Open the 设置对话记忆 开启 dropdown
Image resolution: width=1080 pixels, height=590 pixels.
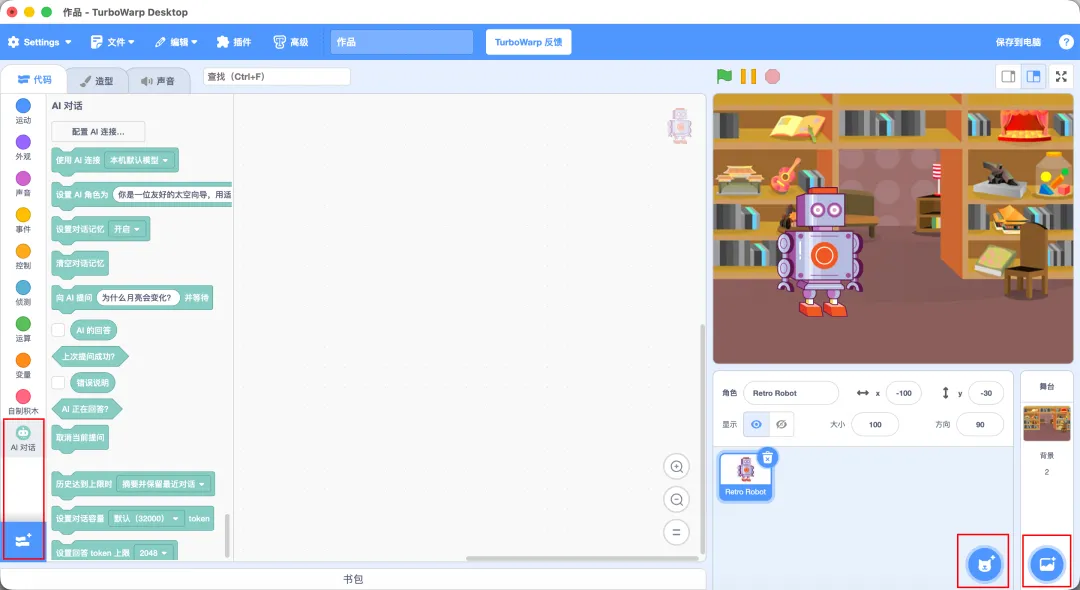[x=127, y=229]
